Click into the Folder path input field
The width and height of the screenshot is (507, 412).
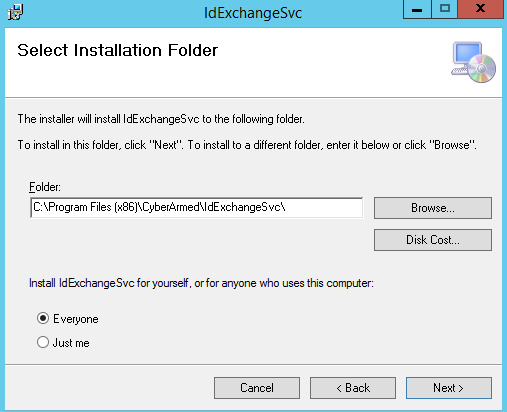pos(196,208)
